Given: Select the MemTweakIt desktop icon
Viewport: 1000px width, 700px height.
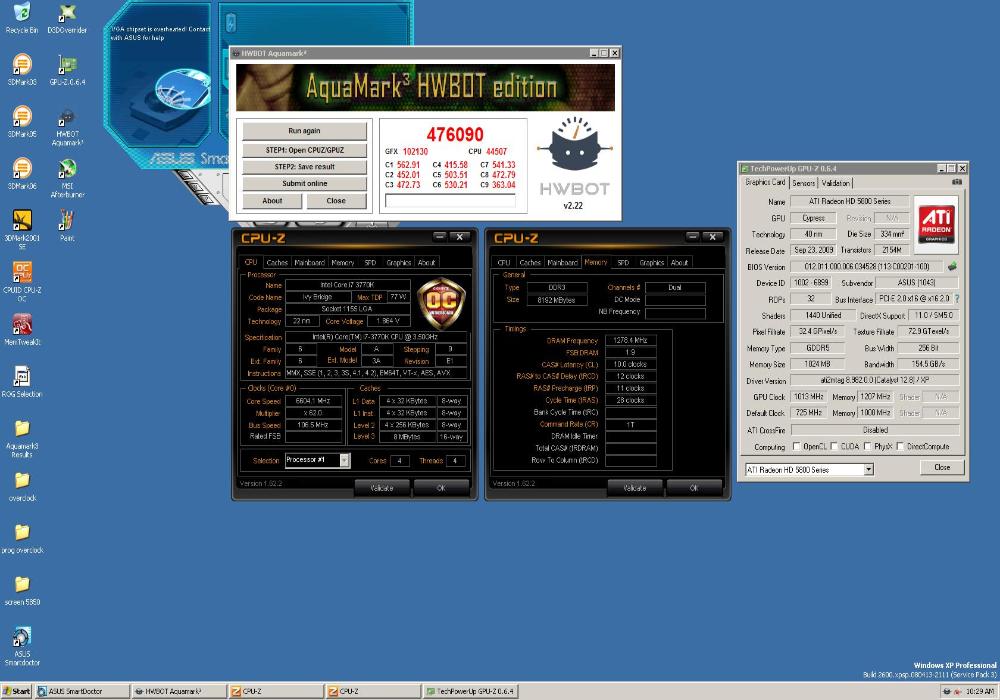Looking at the screenshot, I should click(x=22, y=329).
